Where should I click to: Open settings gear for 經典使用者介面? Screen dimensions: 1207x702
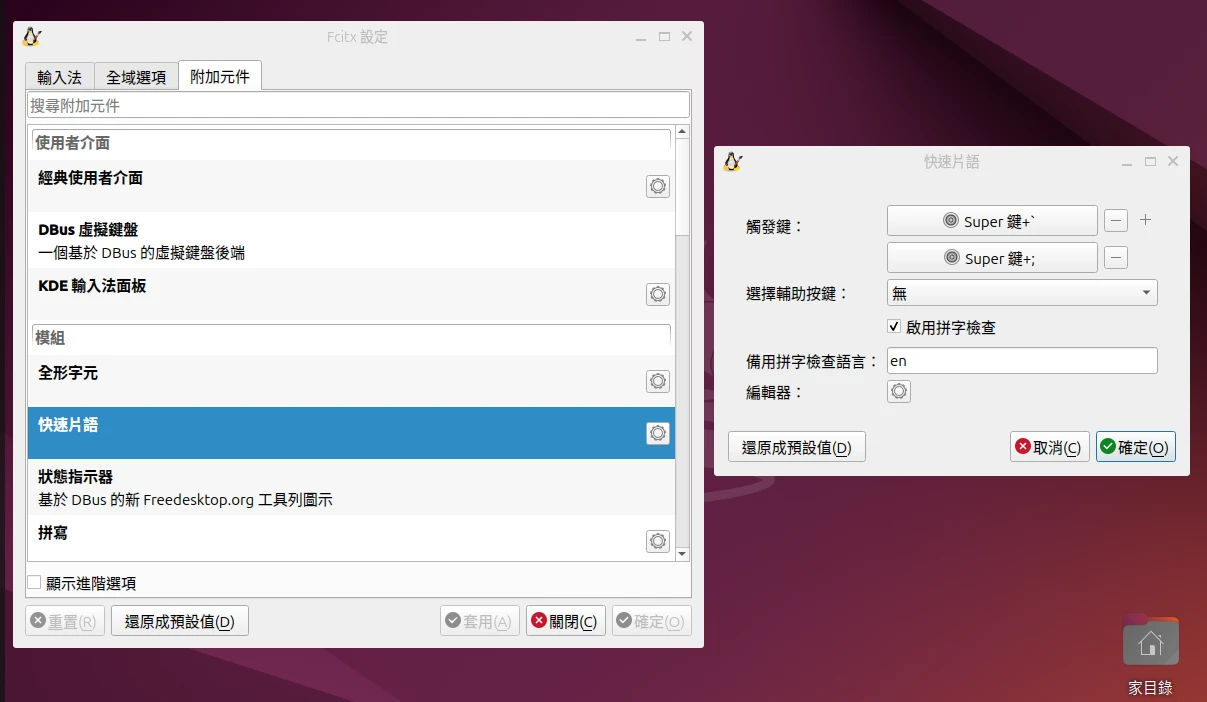point(657,186)
